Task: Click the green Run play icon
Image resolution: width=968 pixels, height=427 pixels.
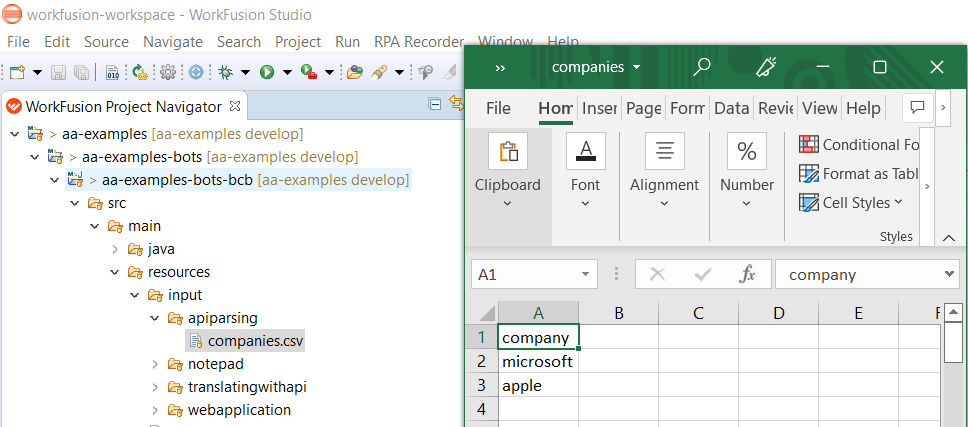Action: click(267, 73)
